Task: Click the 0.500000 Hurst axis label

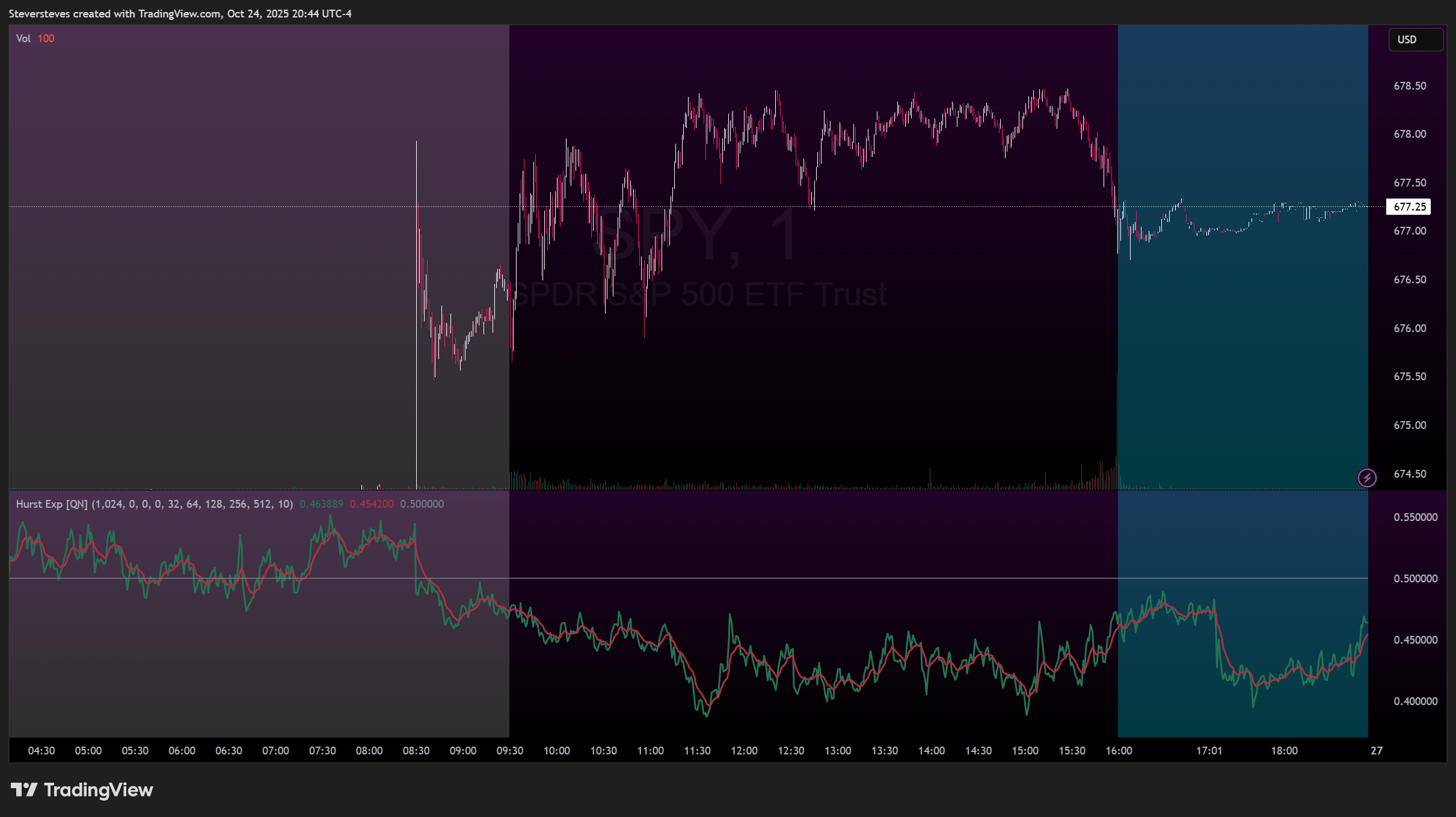Action: click(1416, 579)
